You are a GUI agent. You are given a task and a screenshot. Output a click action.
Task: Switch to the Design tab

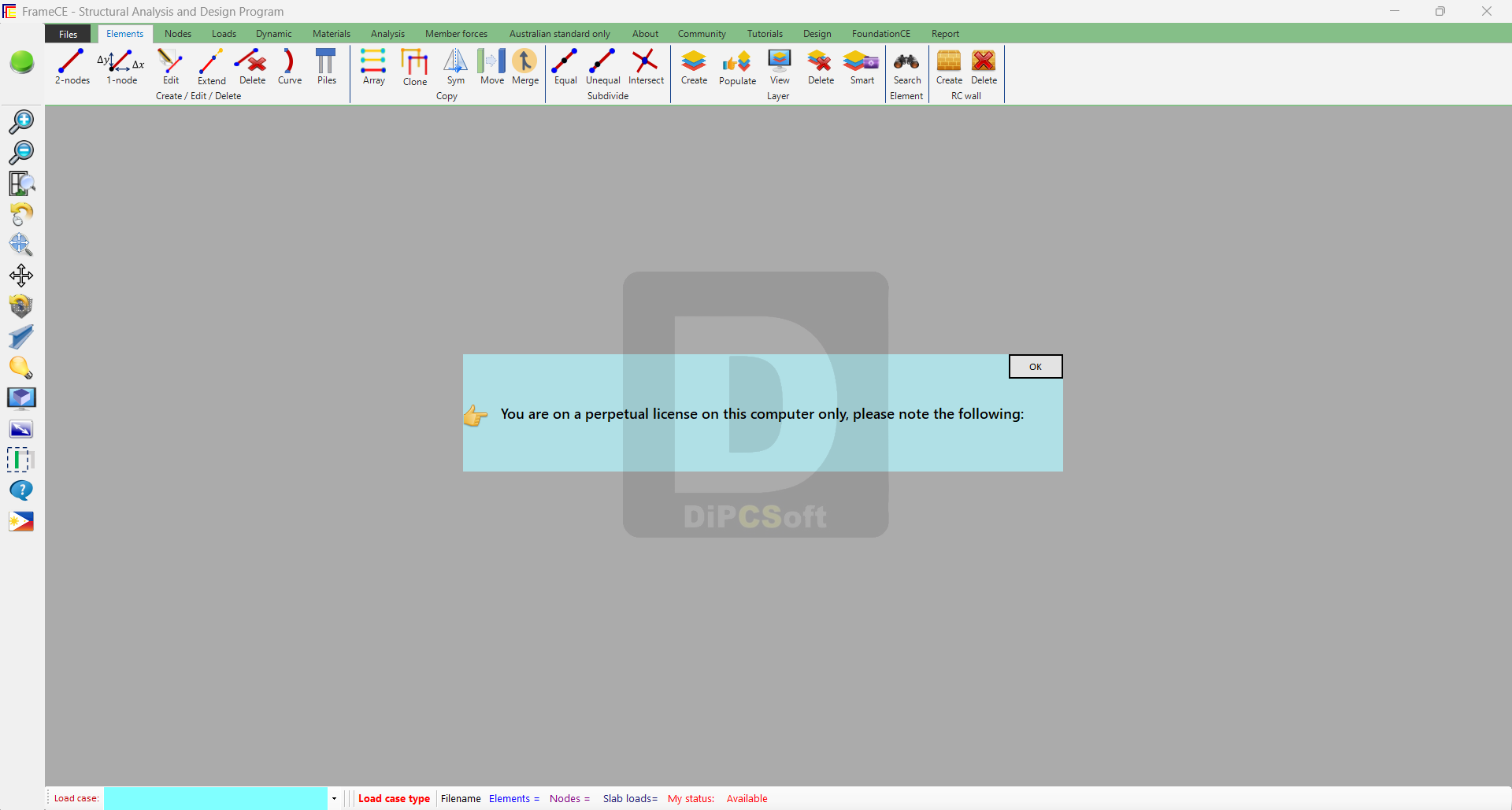(x=817, y=34)
